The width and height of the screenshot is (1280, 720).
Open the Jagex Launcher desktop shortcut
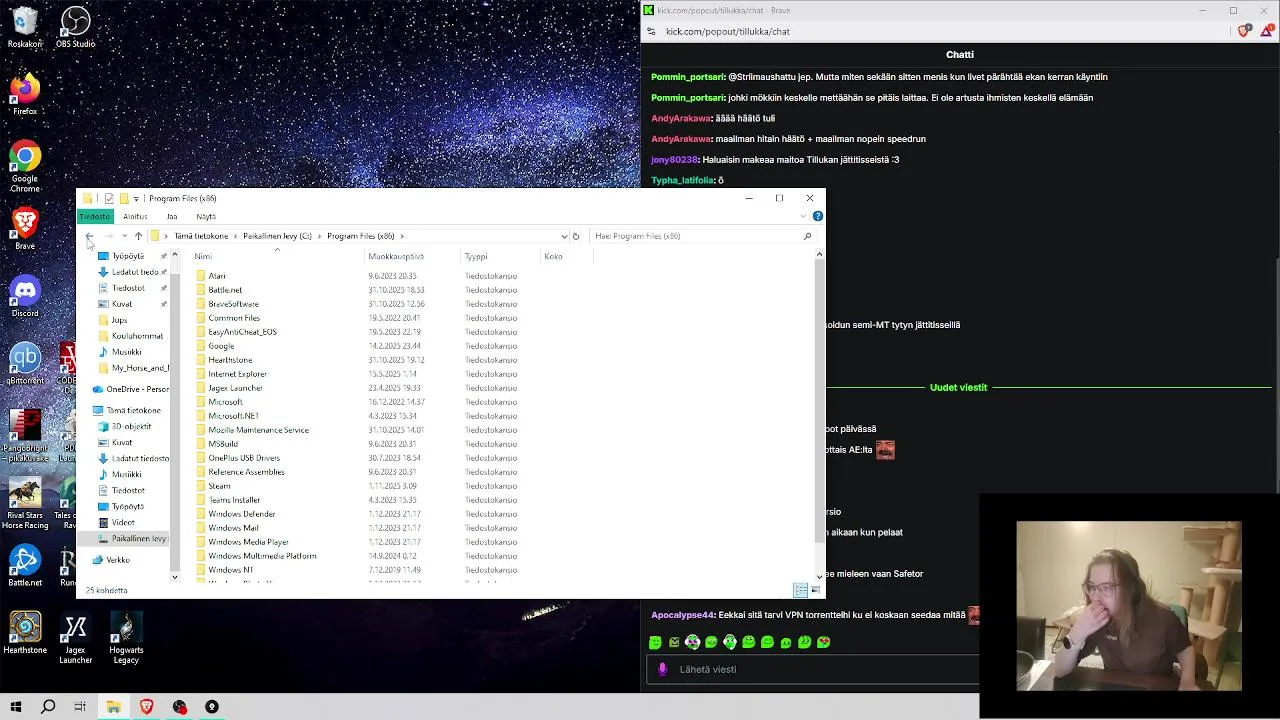pos(75,638)
